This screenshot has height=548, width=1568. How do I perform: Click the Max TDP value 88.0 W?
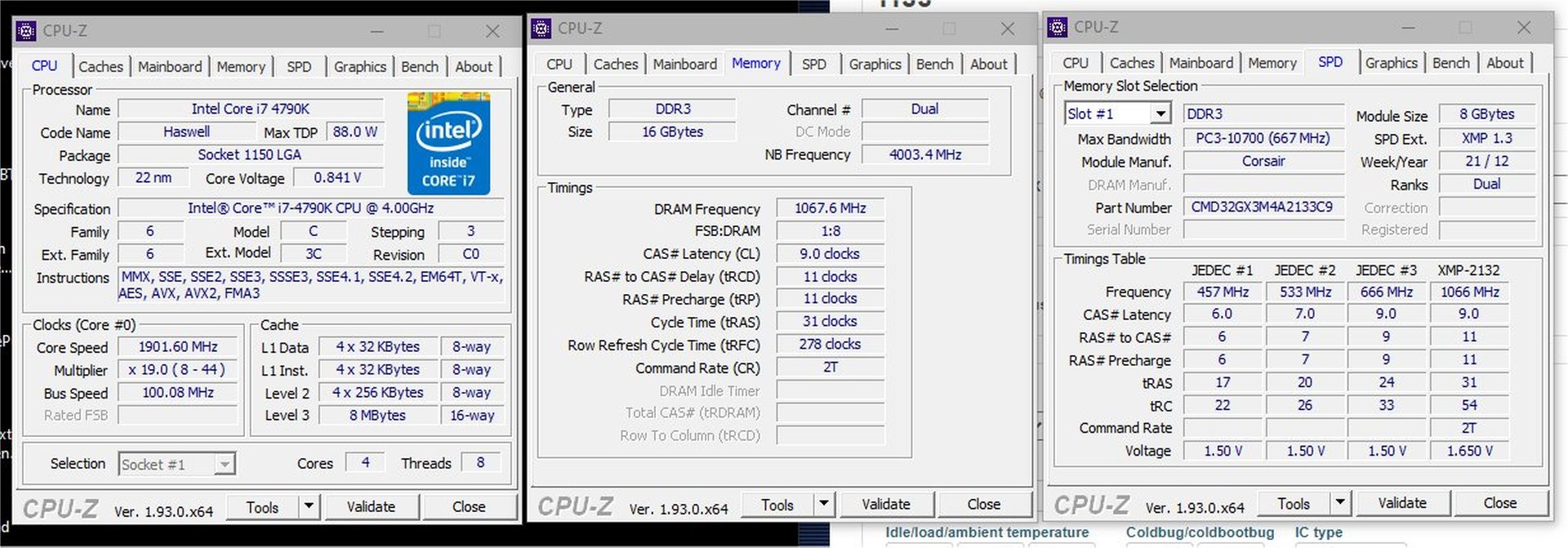[x=354, y=131]
